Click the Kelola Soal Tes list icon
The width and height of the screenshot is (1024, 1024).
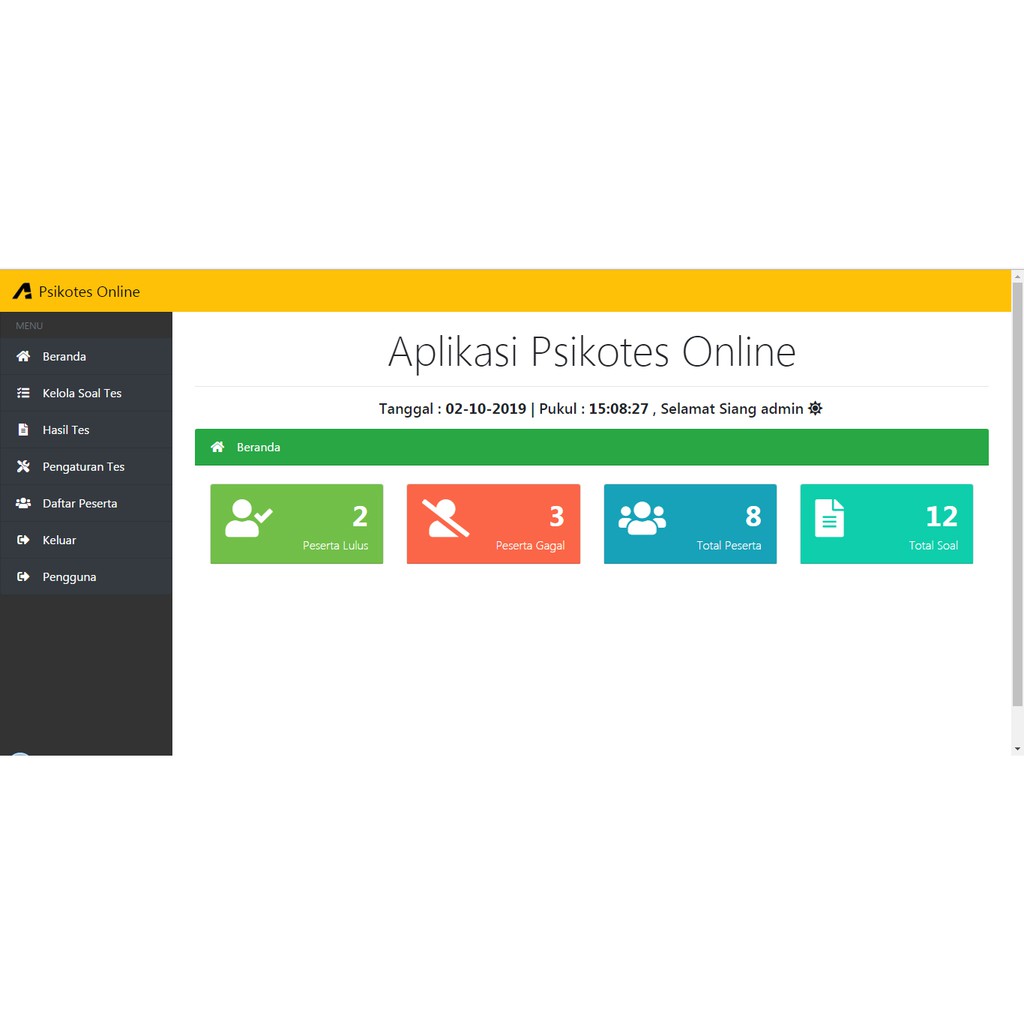coord(23,393)
